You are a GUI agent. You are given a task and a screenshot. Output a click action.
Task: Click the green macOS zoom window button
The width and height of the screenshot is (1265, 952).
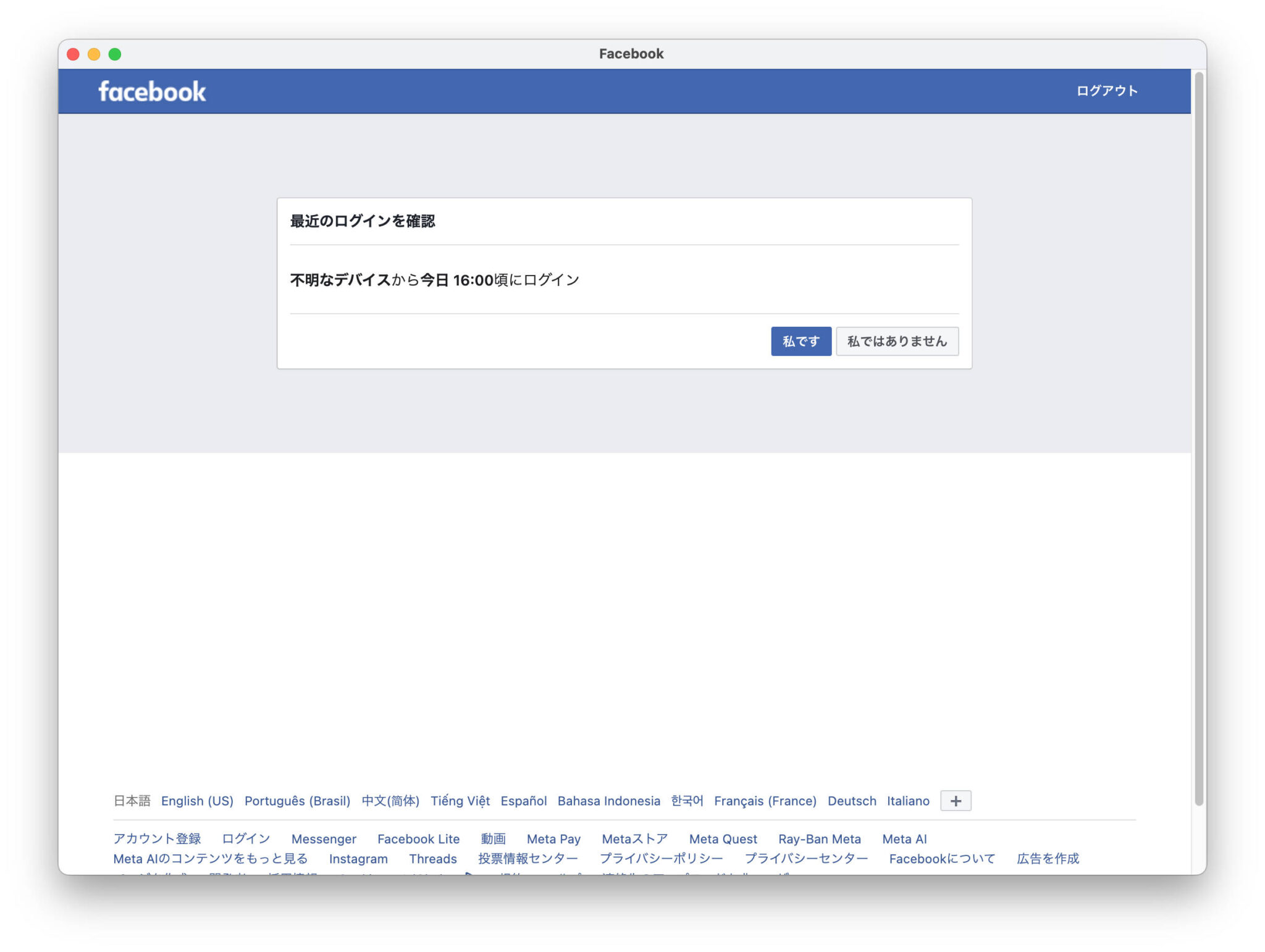click(x=115, y=54)
